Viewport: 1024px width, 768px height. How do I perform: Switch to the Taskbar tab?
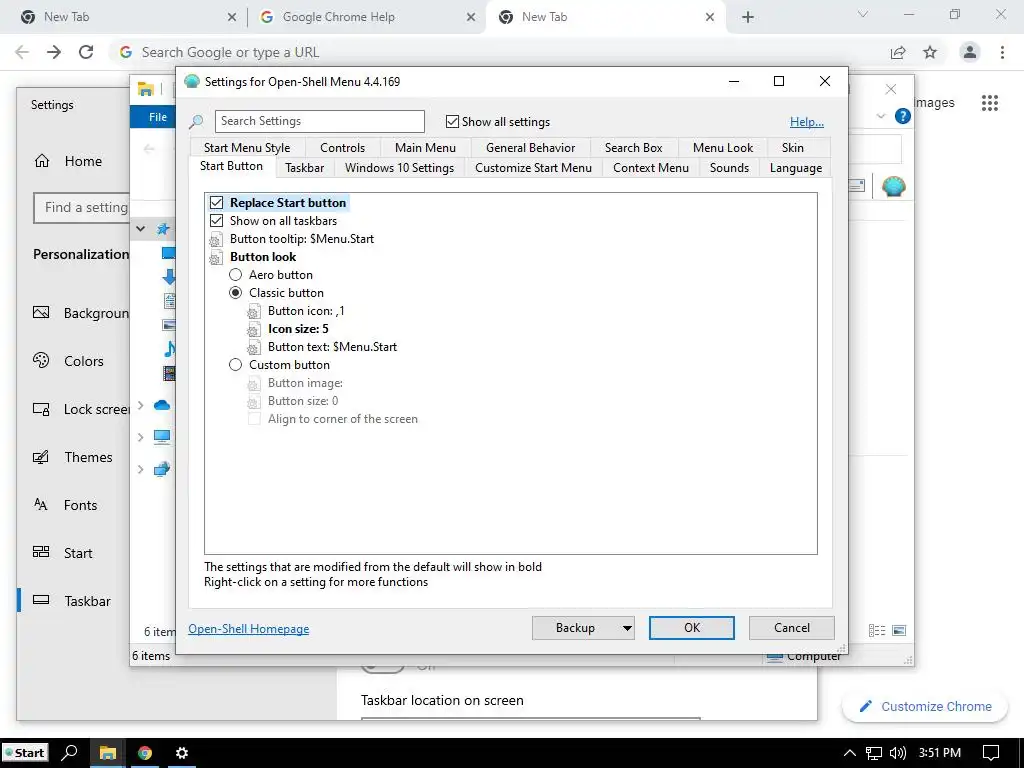pos(304,168)
